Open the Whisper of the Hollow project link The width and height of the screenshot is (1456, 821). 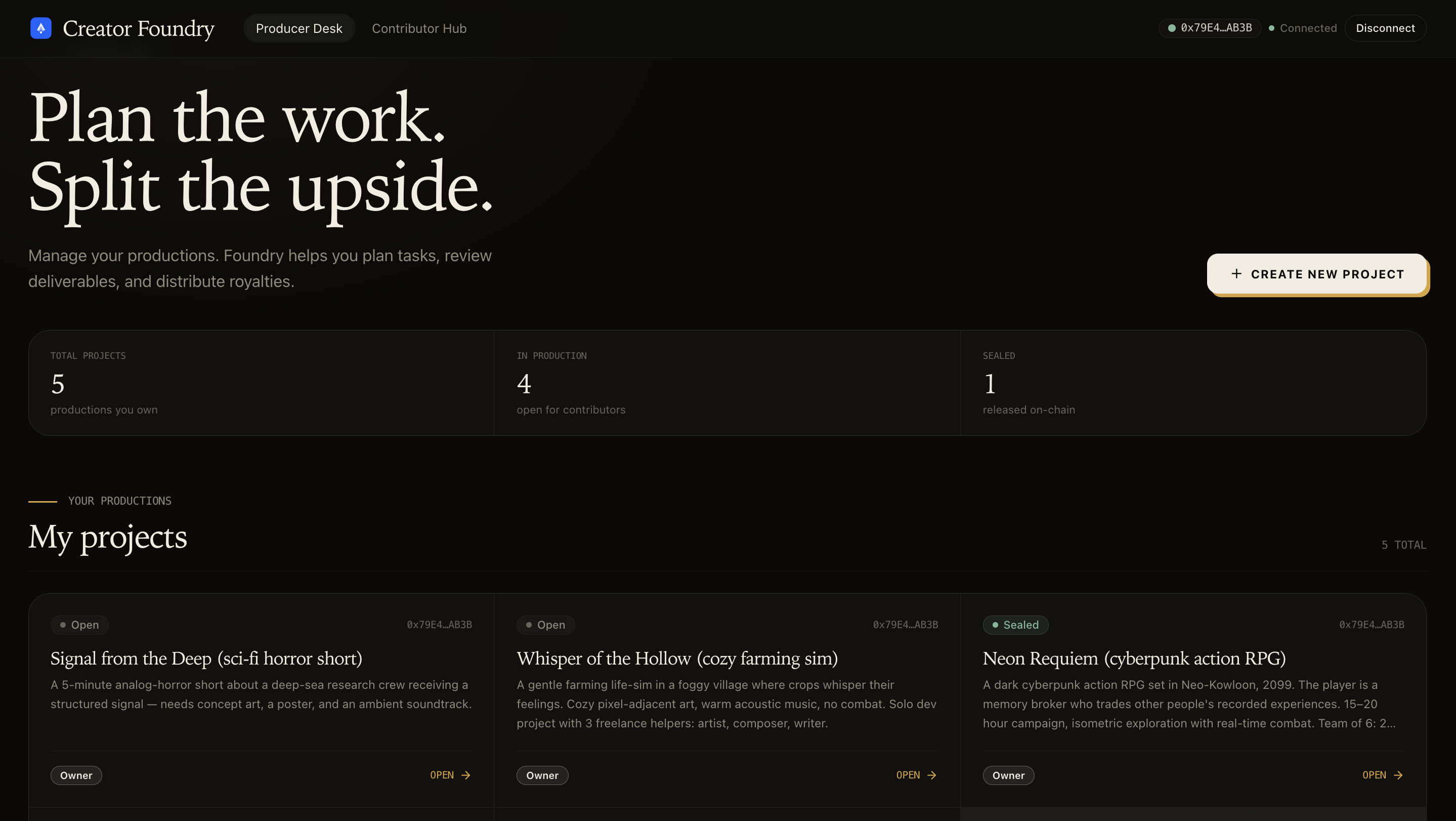[916, 775]
